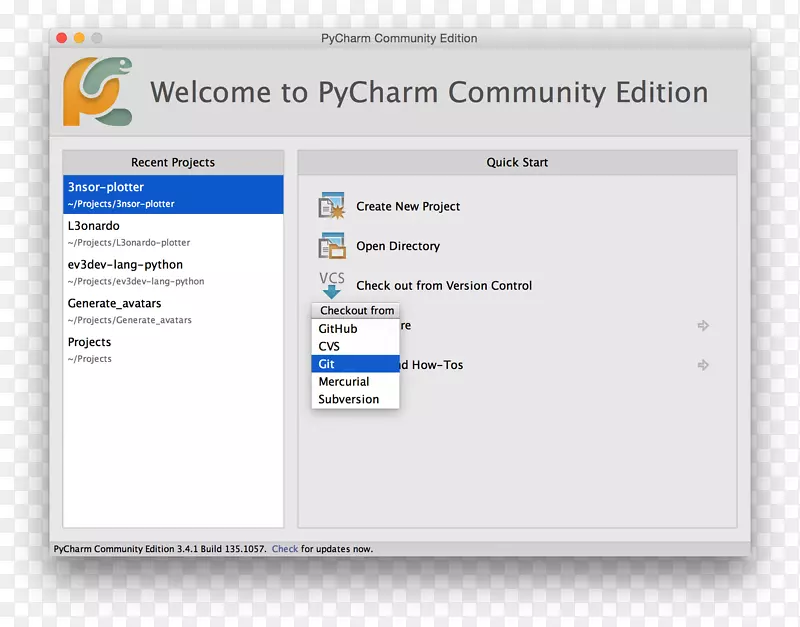The image size is (800, 627).
Task: Choose GitHub from the Checkout menu
Action: (x=338, y=329)
